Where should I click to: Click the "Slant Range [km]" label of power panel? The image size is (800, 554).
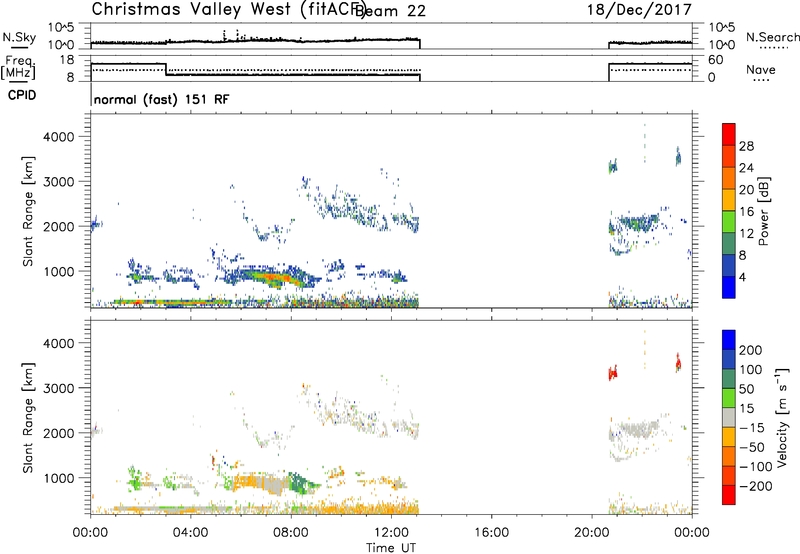point(28,211)
